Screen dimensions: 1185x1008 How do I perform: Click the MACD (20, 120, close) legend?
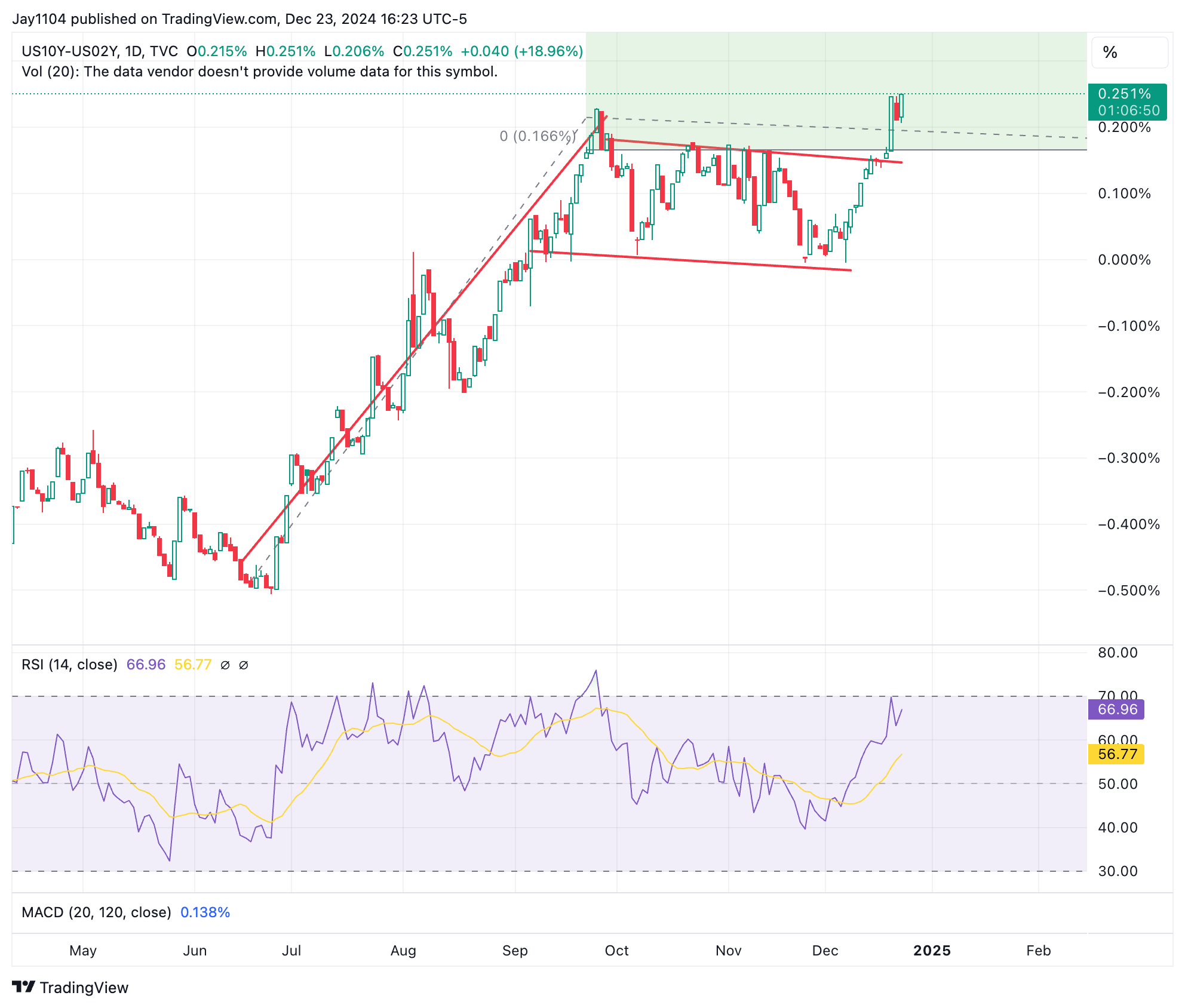[x=96, y=912]
